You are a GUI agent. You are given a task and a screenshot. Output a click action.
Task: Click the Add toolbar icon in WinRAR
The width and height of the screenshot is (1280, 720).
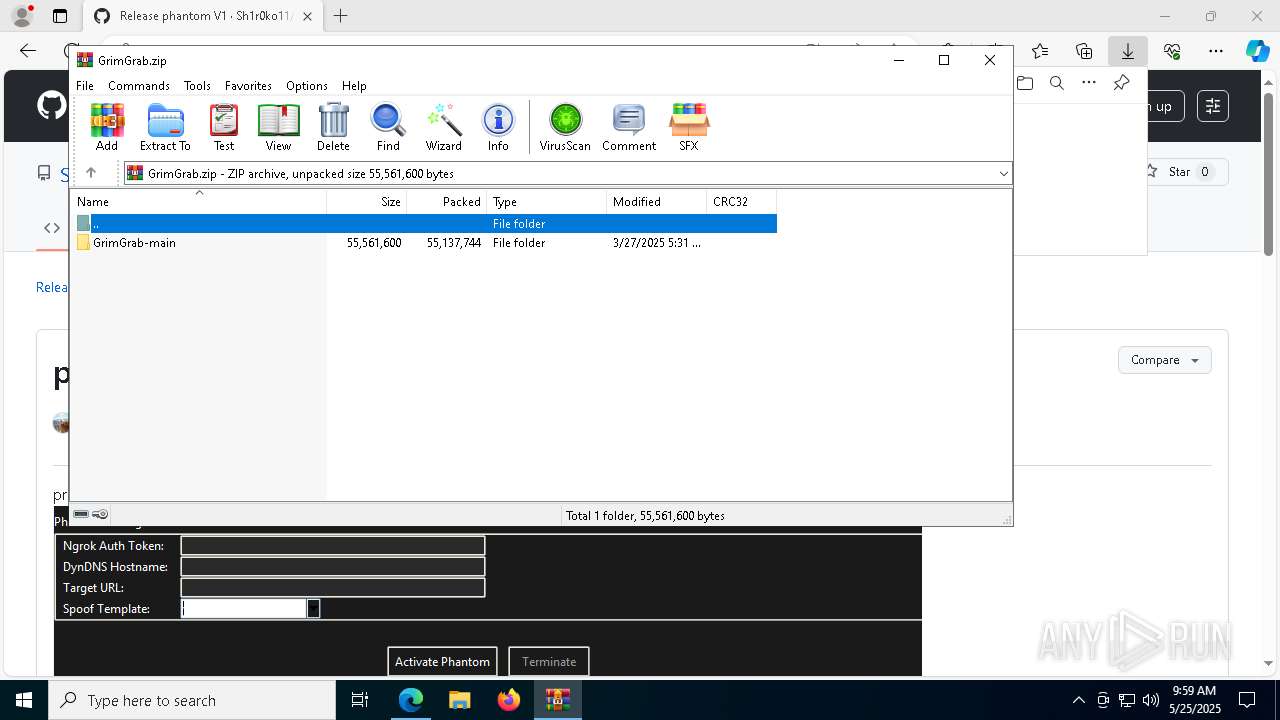coord(107,127)
